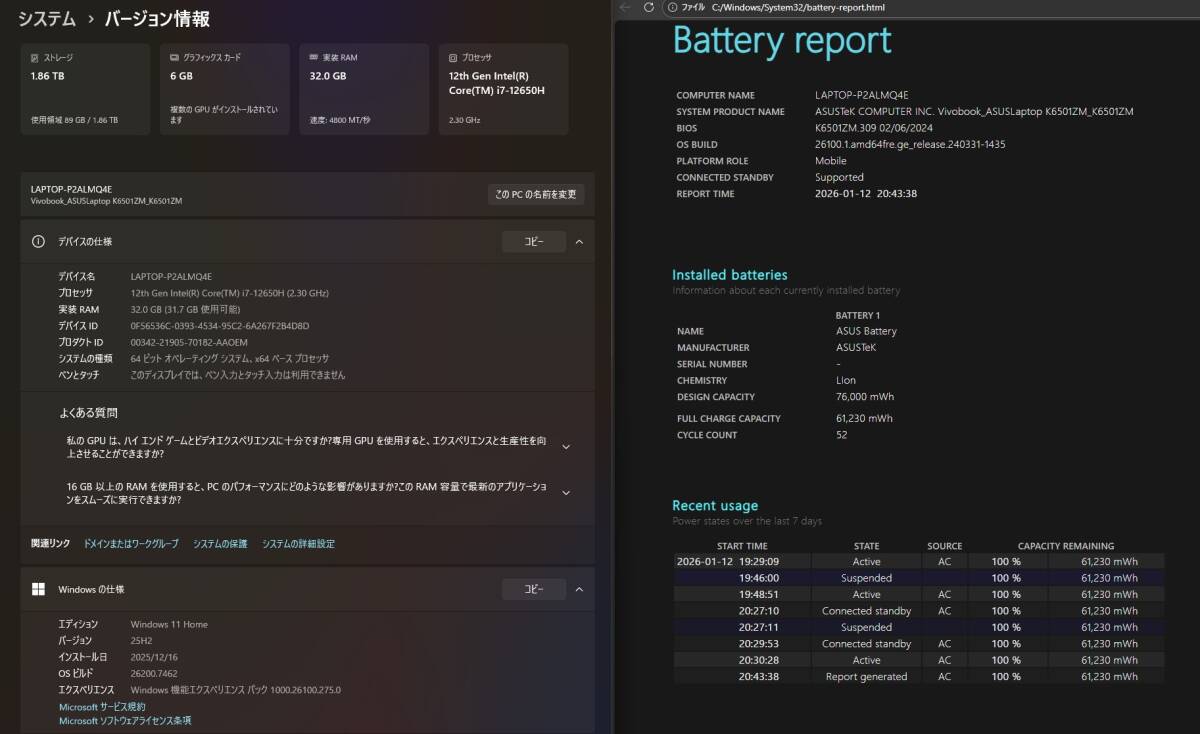Click the device ID value 0F56536C-0393-4534
This screenshot has height=734, width=1200.
pos(220,326)
